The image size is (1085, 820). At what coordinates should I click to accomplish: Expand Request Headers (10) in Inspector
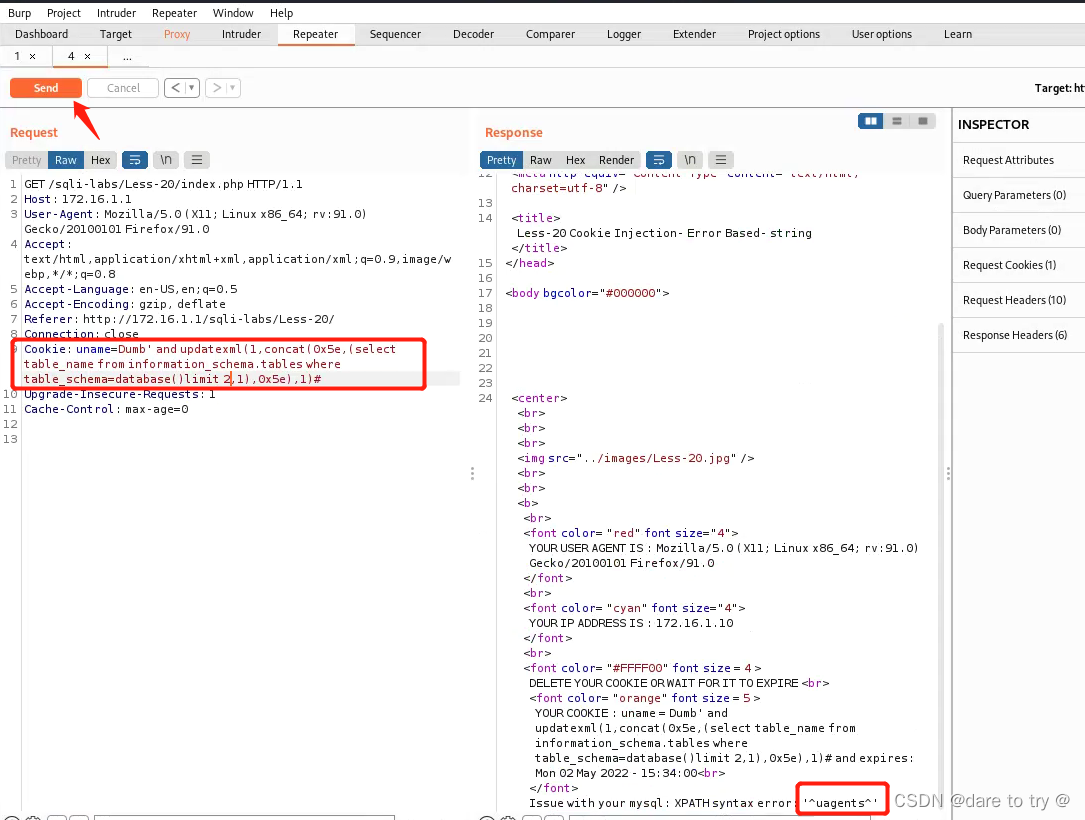pos(1019,300)
